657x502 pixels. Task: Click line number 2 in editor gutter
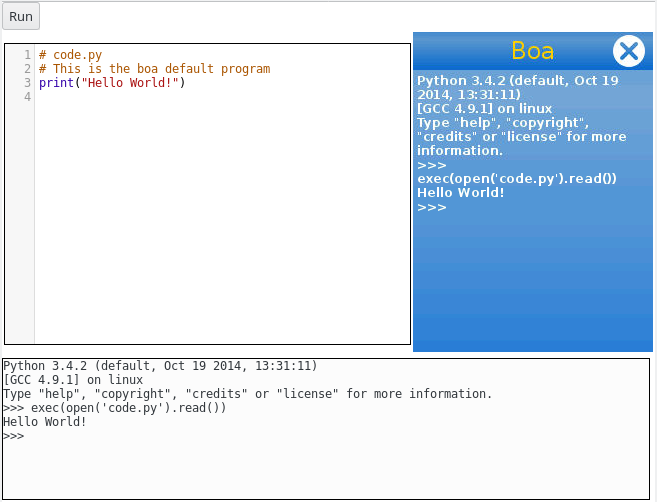27,69
